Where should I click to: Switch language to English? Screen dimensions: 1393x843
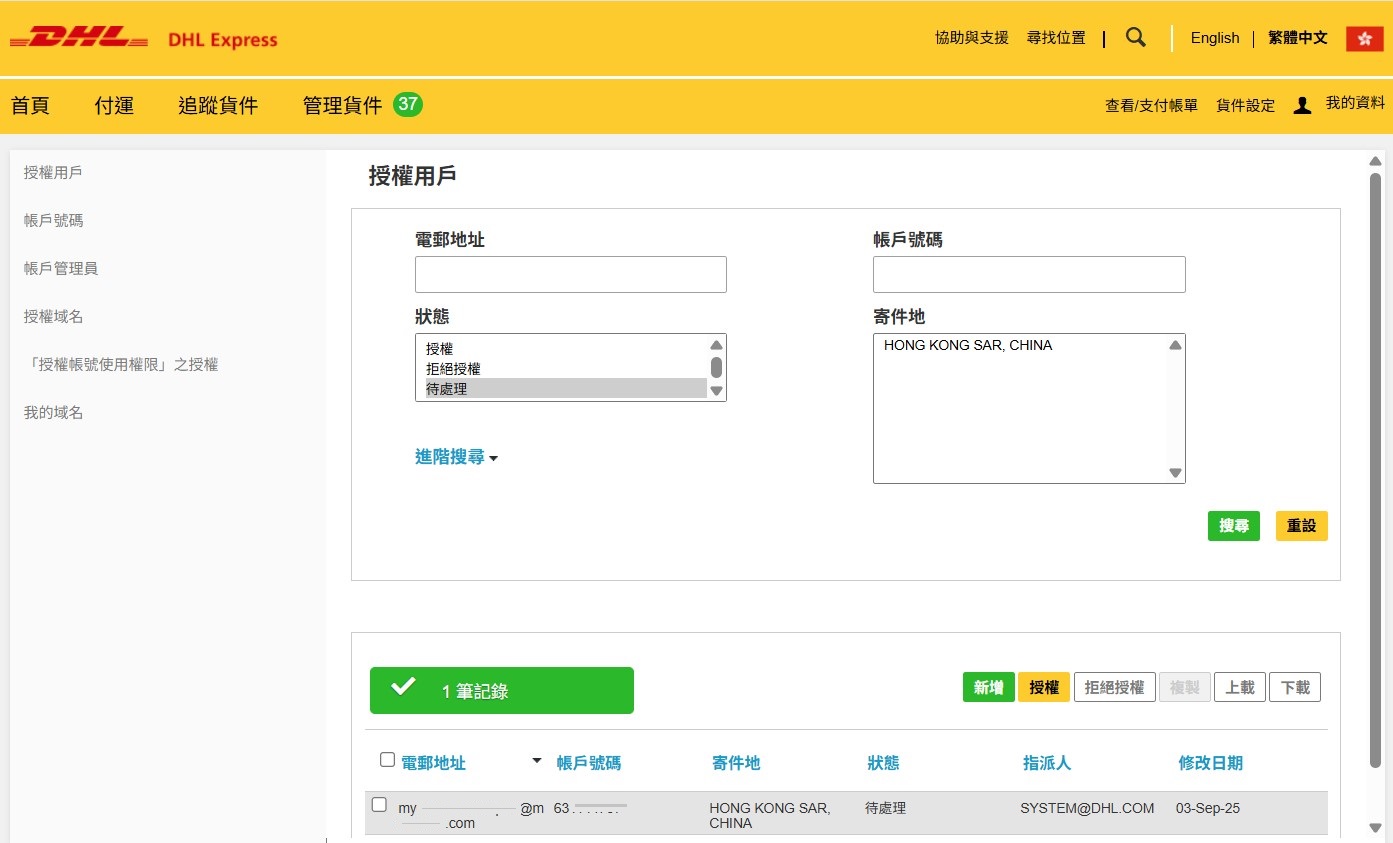pyautogui.click(x=1215, y=38)
